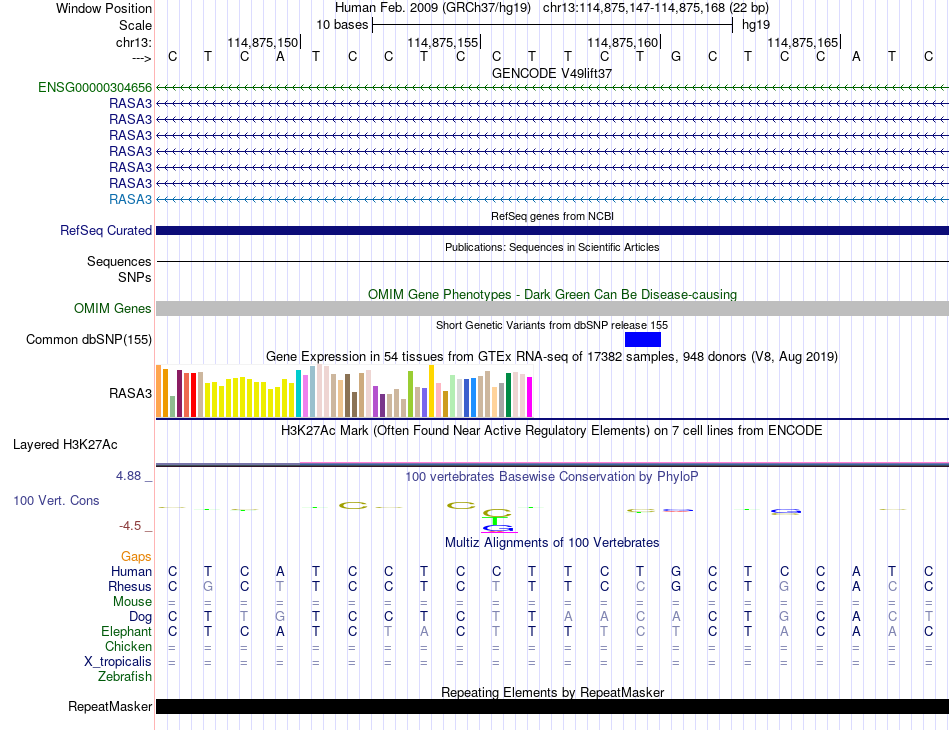
Task: Click the GENCODE V49lift37 track title
Action: pos(552,73)
